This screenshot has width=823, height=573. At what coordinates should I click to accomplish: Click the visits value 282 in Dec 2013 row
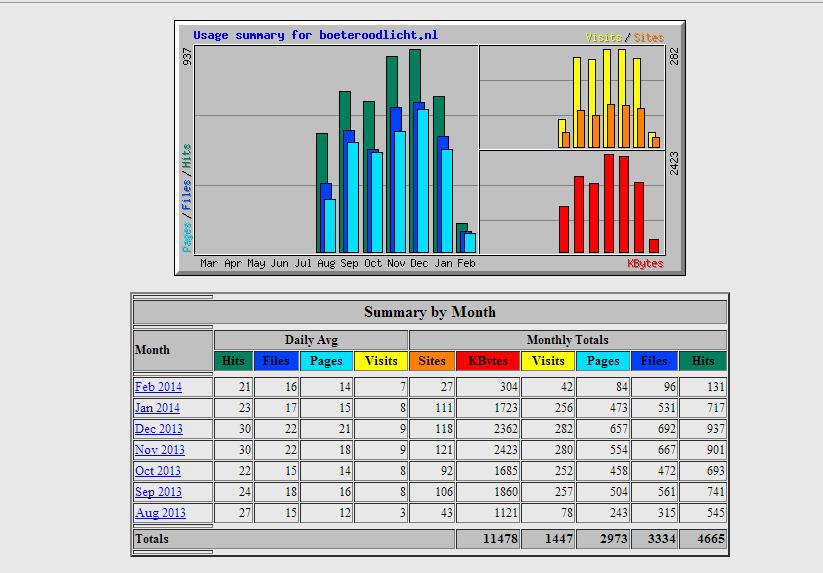(x=564, y=429)
